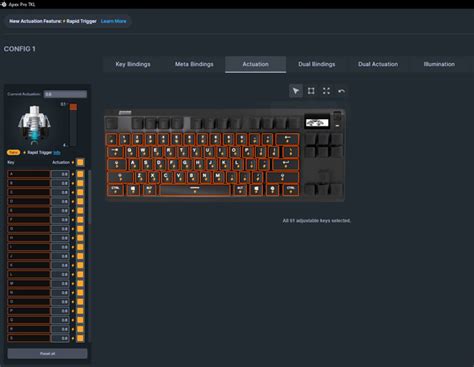Click the Current Actuation value field
474x367 pixels.
(x=65, y=94)
